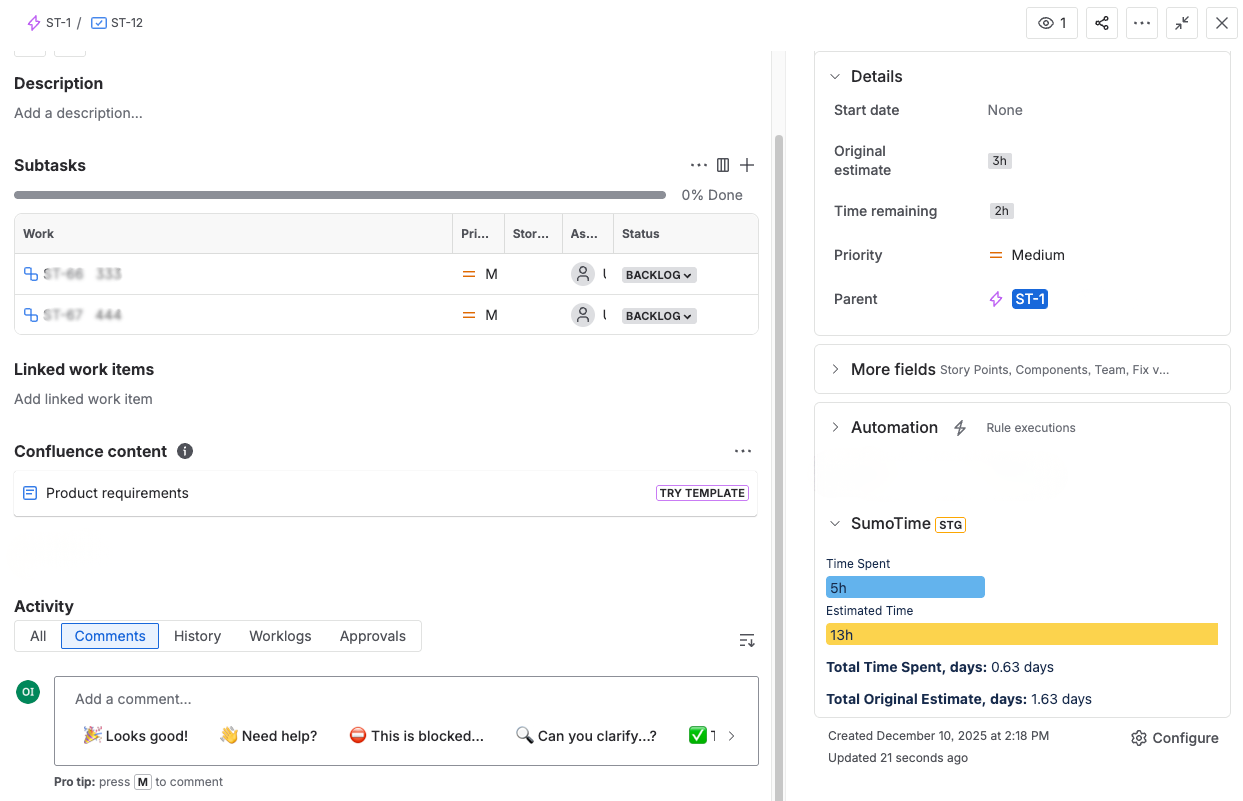Collapse the Details section
This screenshot has height=801, width=1243.
click(x=835, y=77)
